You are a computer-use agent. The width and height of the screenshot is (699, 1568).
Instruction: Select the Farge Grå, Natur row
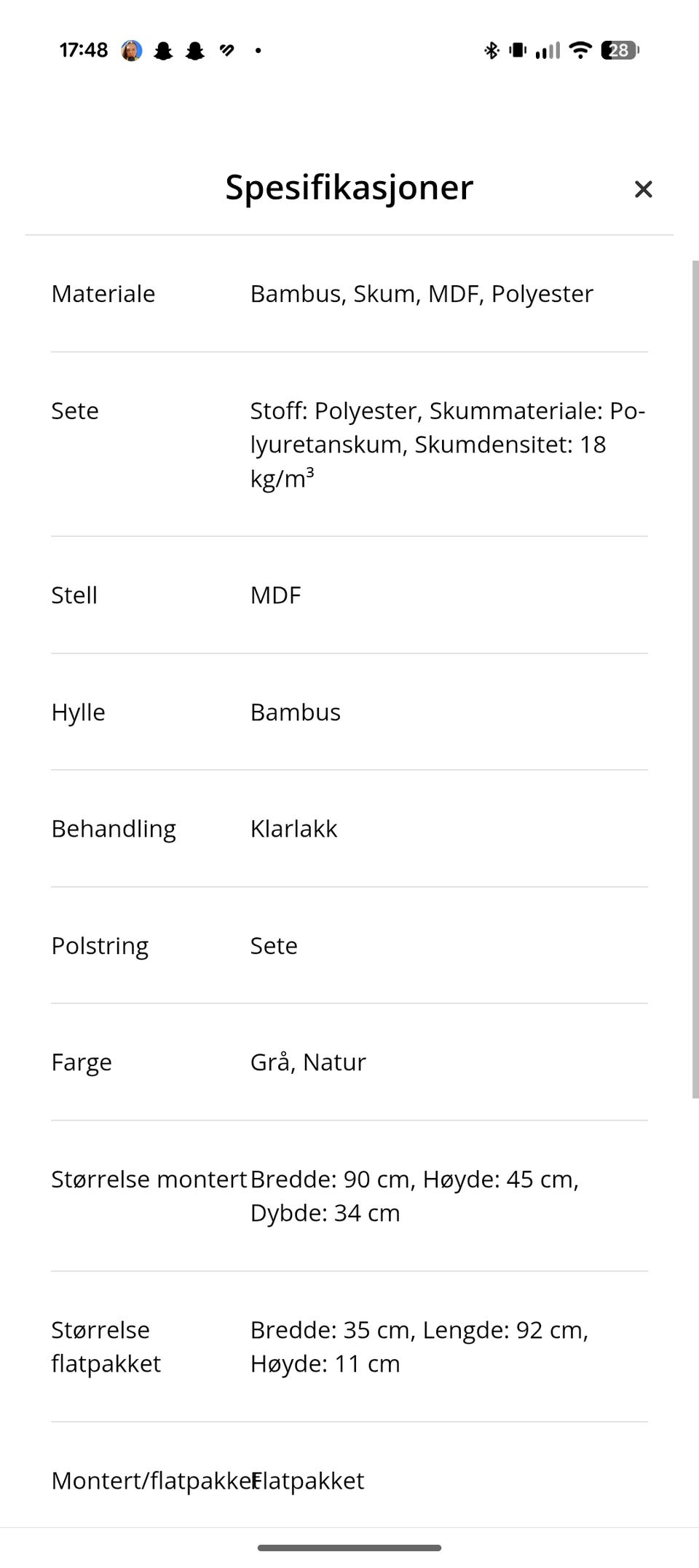coord(349,1062)
